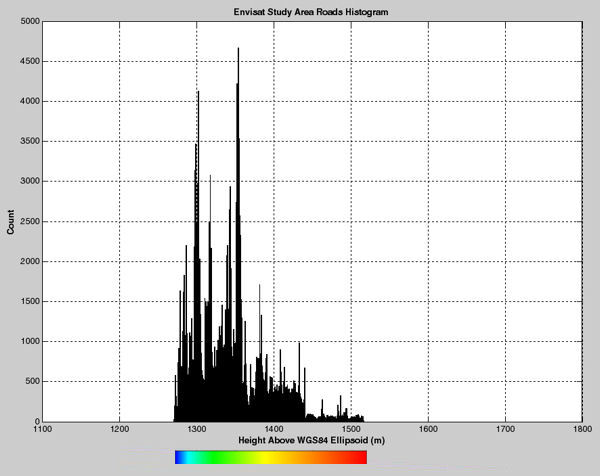Click the y-axis tick label 4500
This screenshot has height=476, width=600.
click(x=30, y=61)
